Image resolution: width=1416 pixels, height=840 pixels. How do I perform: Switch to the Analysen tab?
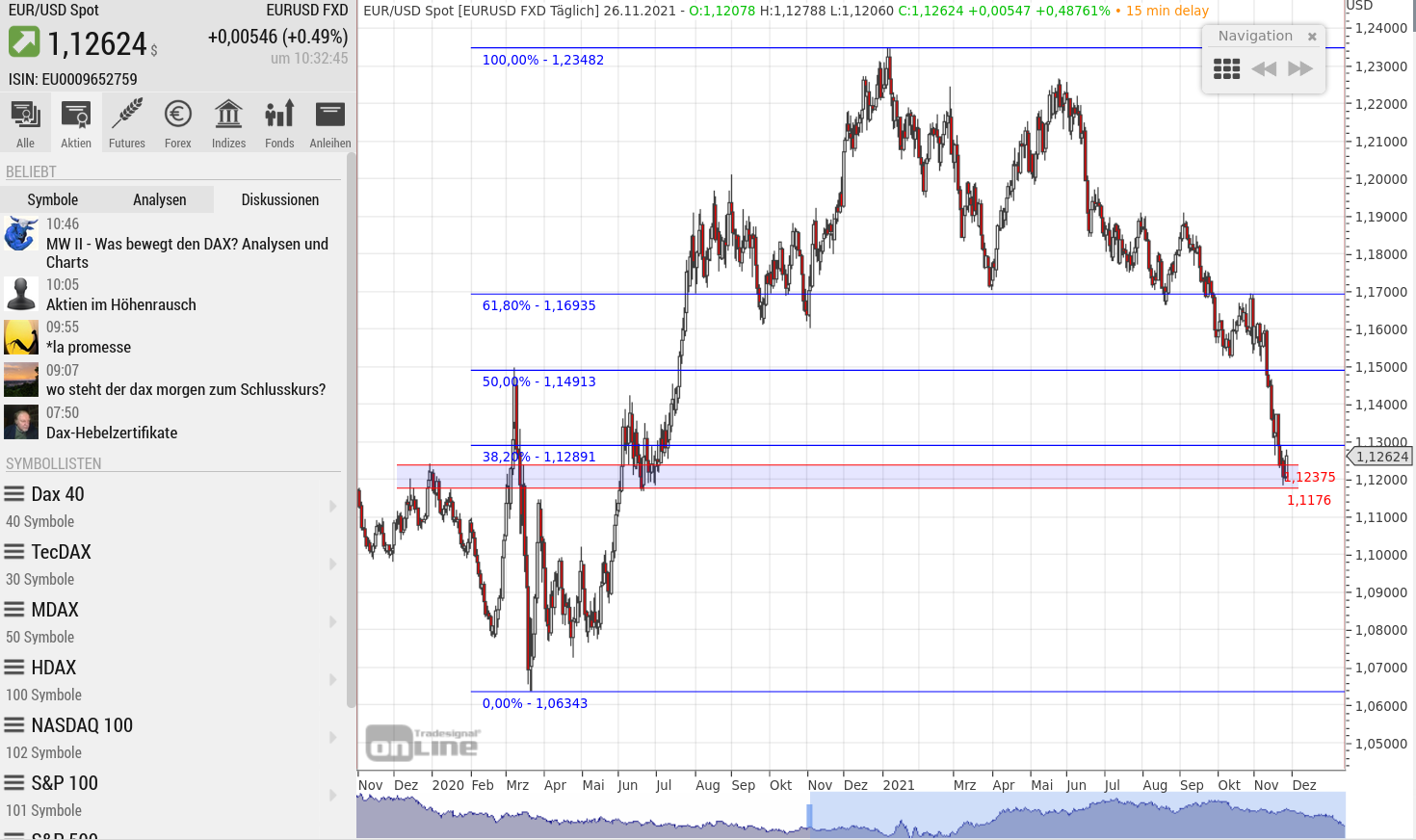point(160,199)
